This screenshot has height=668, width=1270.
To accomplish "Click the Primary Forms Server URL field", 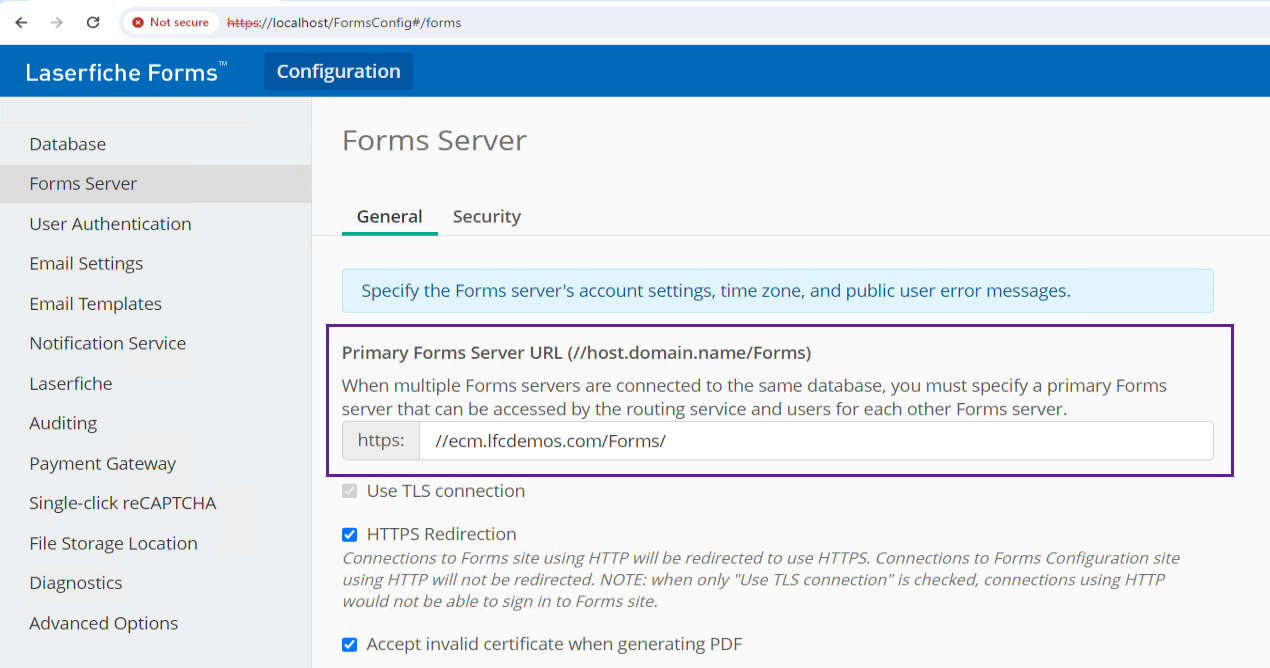I will (x=816, y=441).
